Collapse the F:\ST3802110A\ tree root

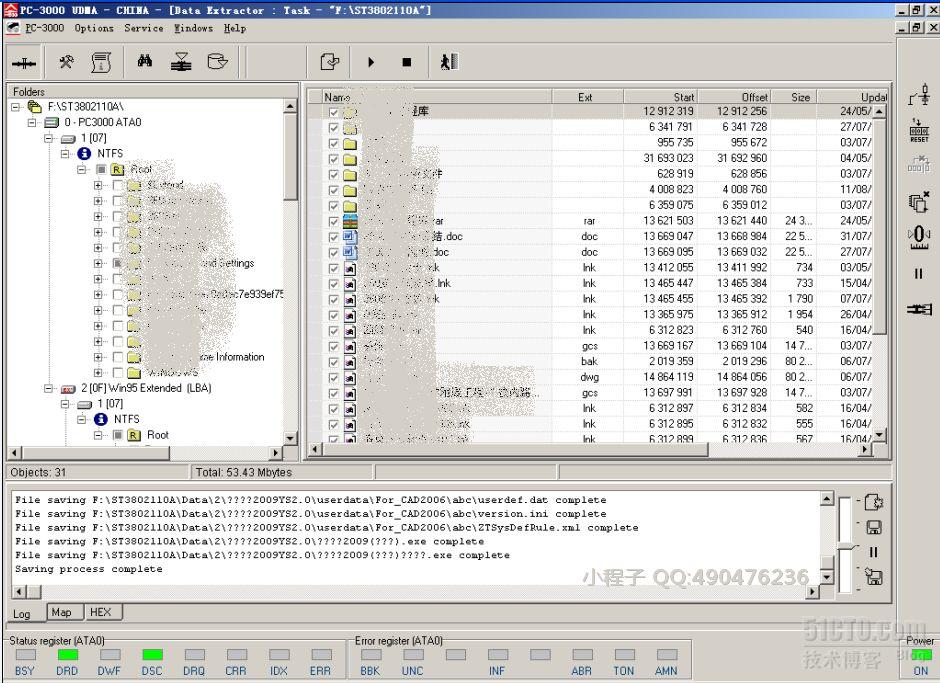16,107
